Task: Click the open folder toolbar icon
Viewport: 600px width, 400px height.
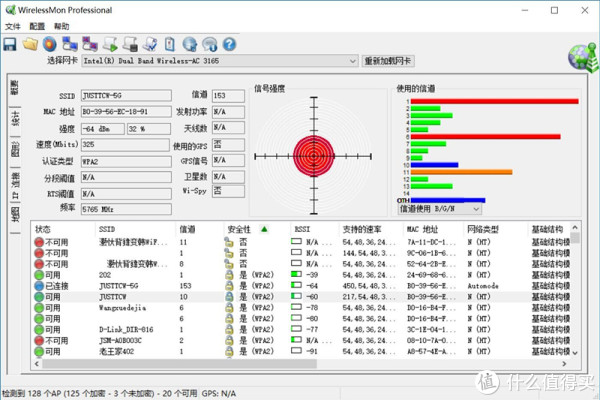Action: click(30, 44)
